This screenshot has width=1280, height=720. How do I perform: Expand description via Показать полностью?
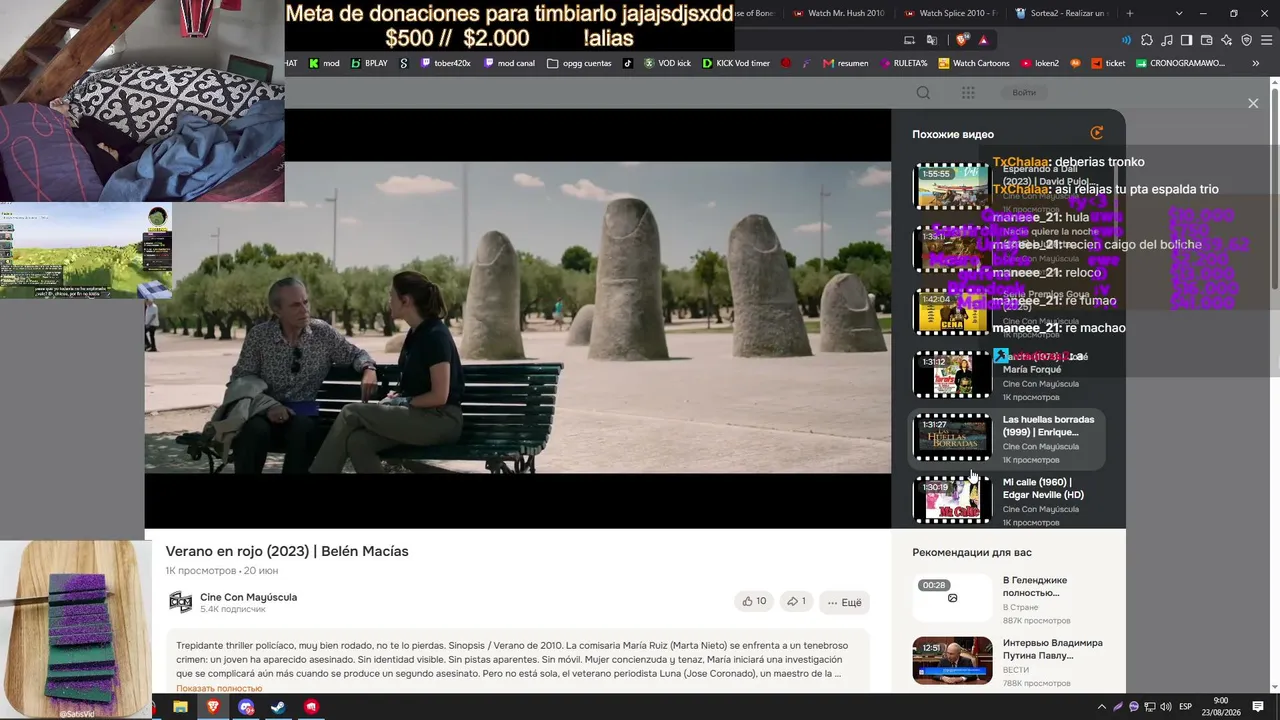(219, 688)
